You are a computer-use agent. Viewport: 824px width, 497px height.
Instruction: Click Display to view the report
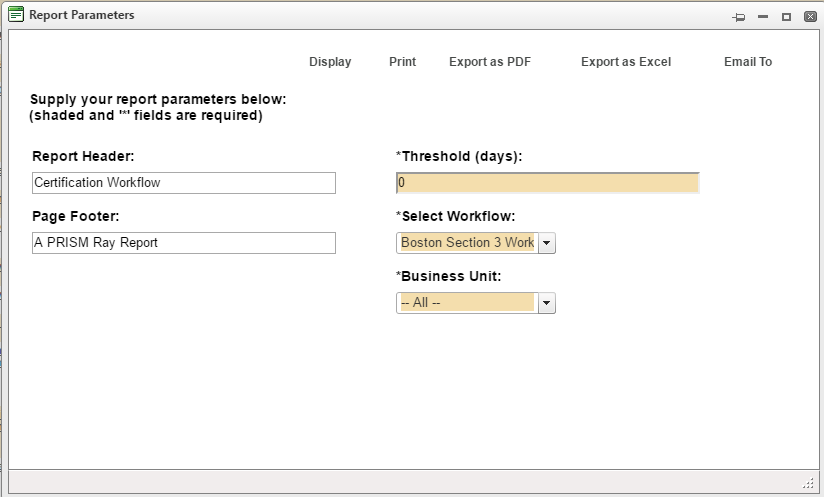330,62
